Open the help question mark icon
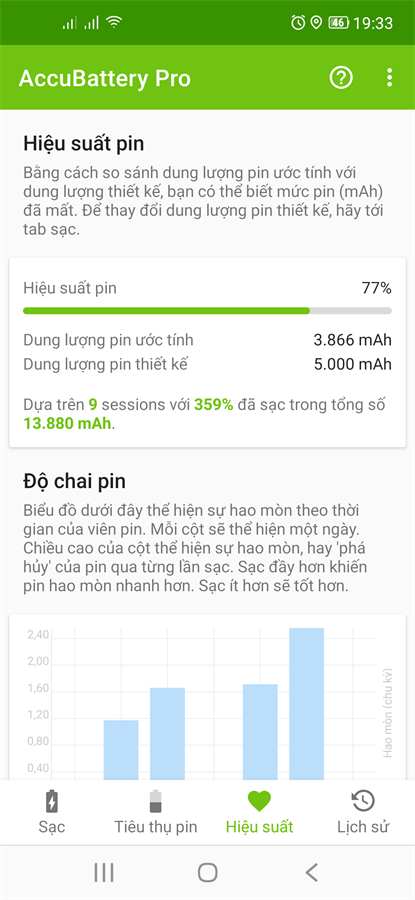Screen dimensions: 415x900 [x=341, y=77]
